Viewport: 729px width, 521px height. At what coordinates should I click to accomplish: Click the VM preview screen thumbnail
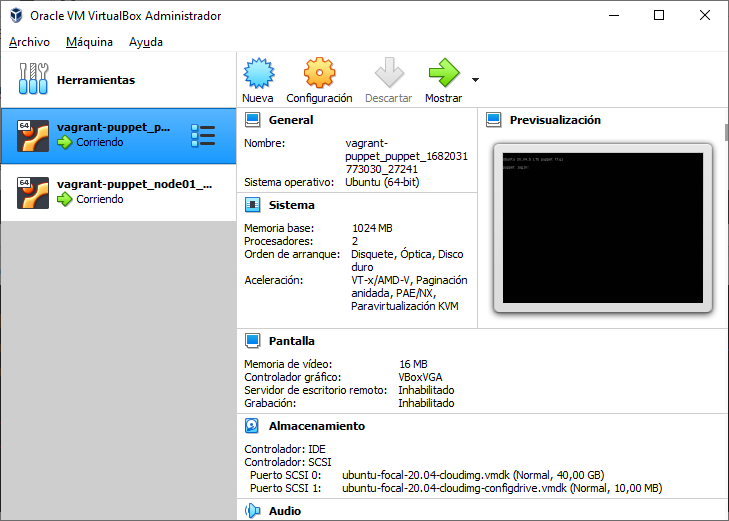coord(603,228)
